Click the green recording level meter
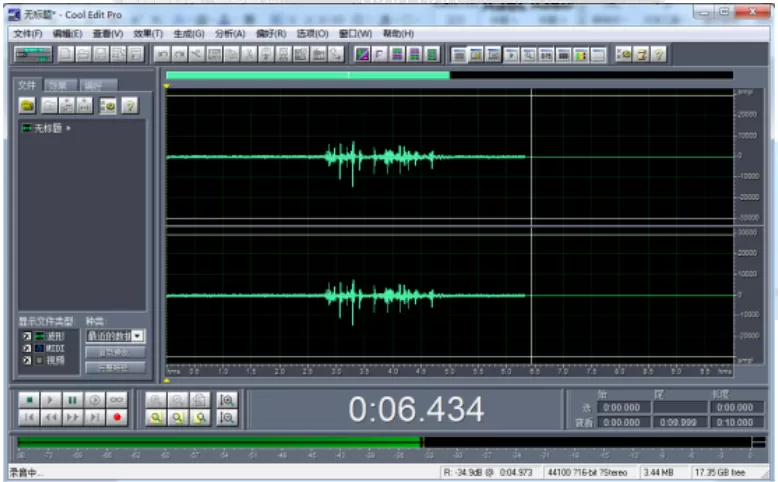The width and height of the screenshot is (778, 482). (219, 442)
